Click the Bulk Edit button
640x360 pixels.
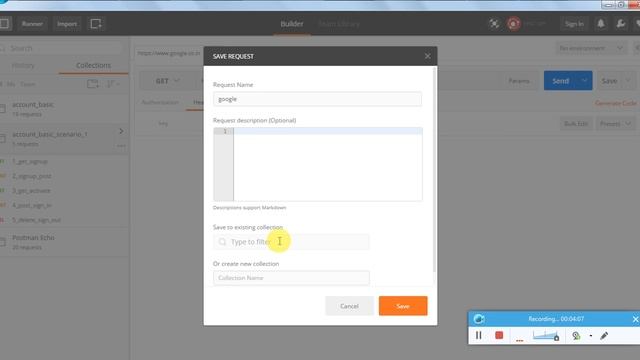click(576, 124)
